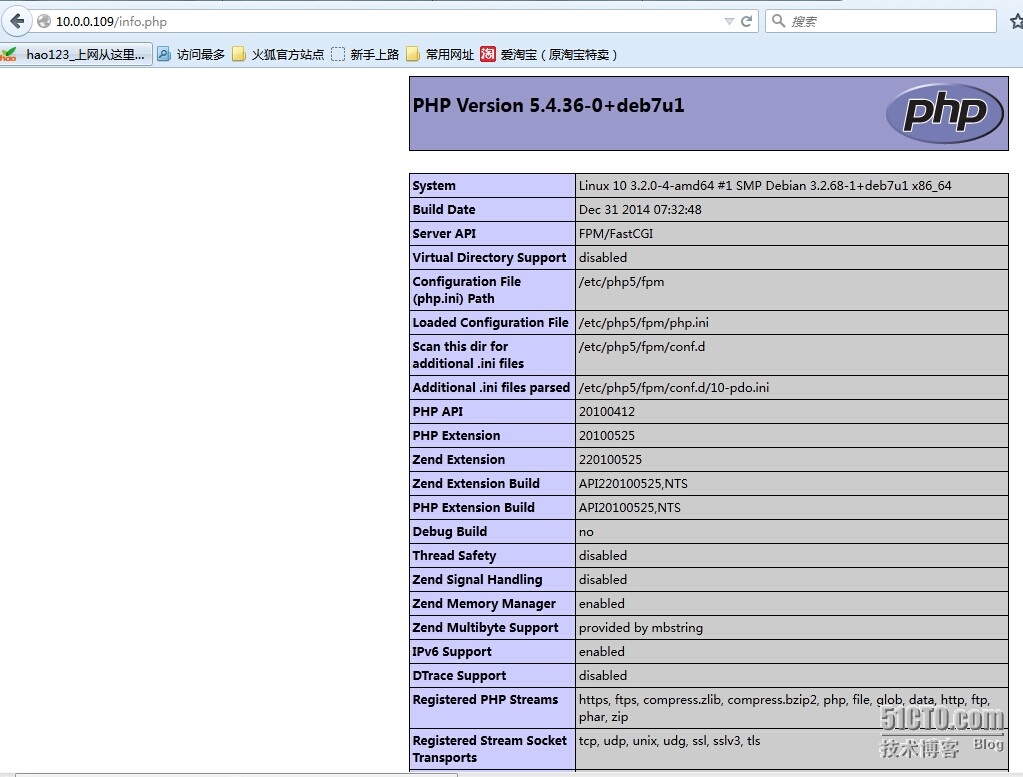The width and height of the screenshot is (1023, 777).
Task: Click the Registered PHP Streams label
Action: (x=485, y=699)
